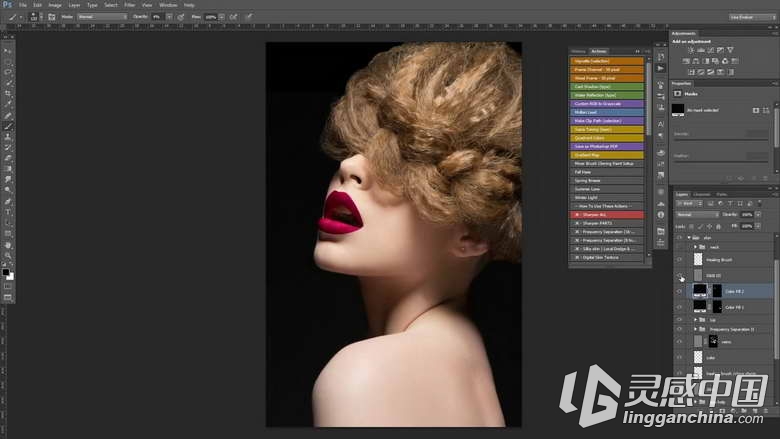The image size is (780, 439).
Task: Toggle Quick Mask mode in toolbox
Action: 7,286
